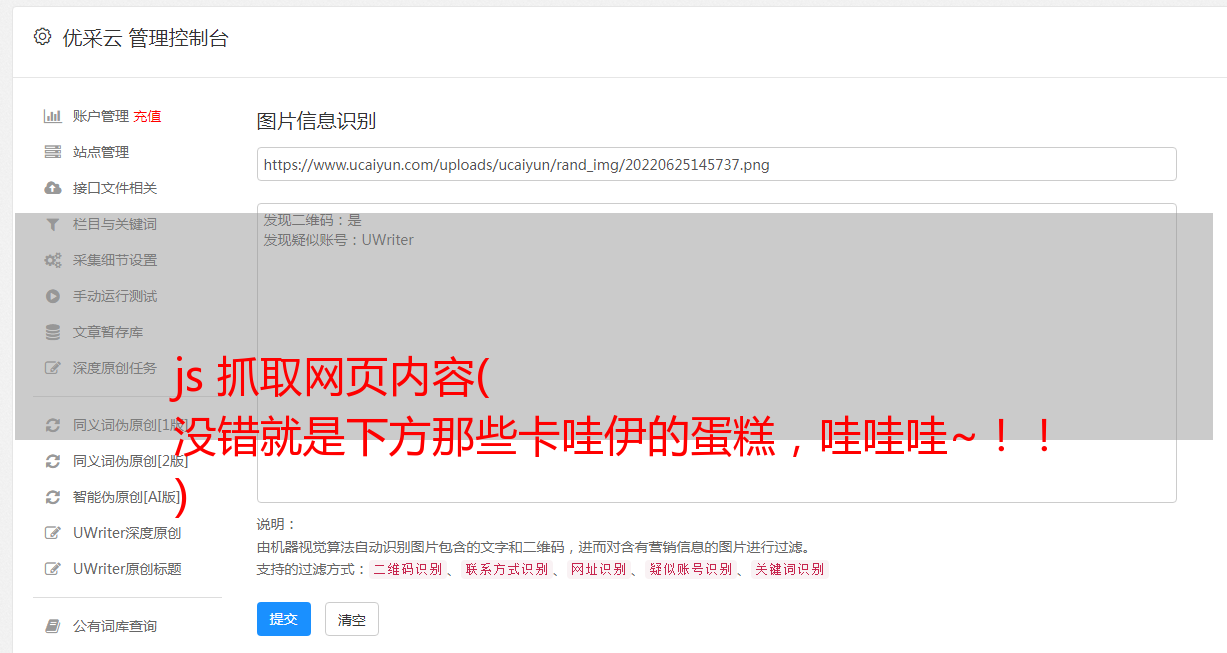Open 站点管理 menu item

coord(101,152)
